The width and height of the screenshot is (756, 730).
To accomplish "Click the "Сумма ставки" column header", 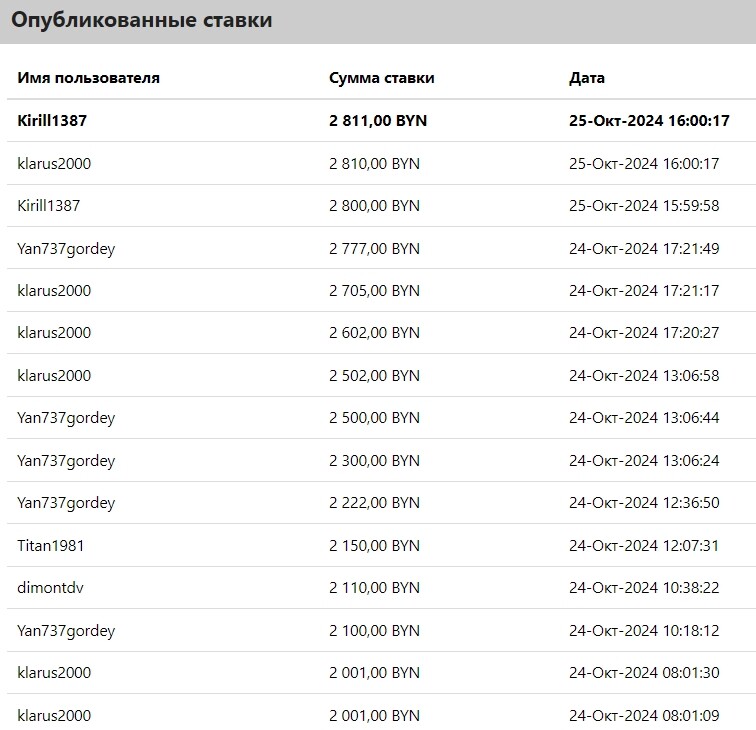I will pos(381,78).
